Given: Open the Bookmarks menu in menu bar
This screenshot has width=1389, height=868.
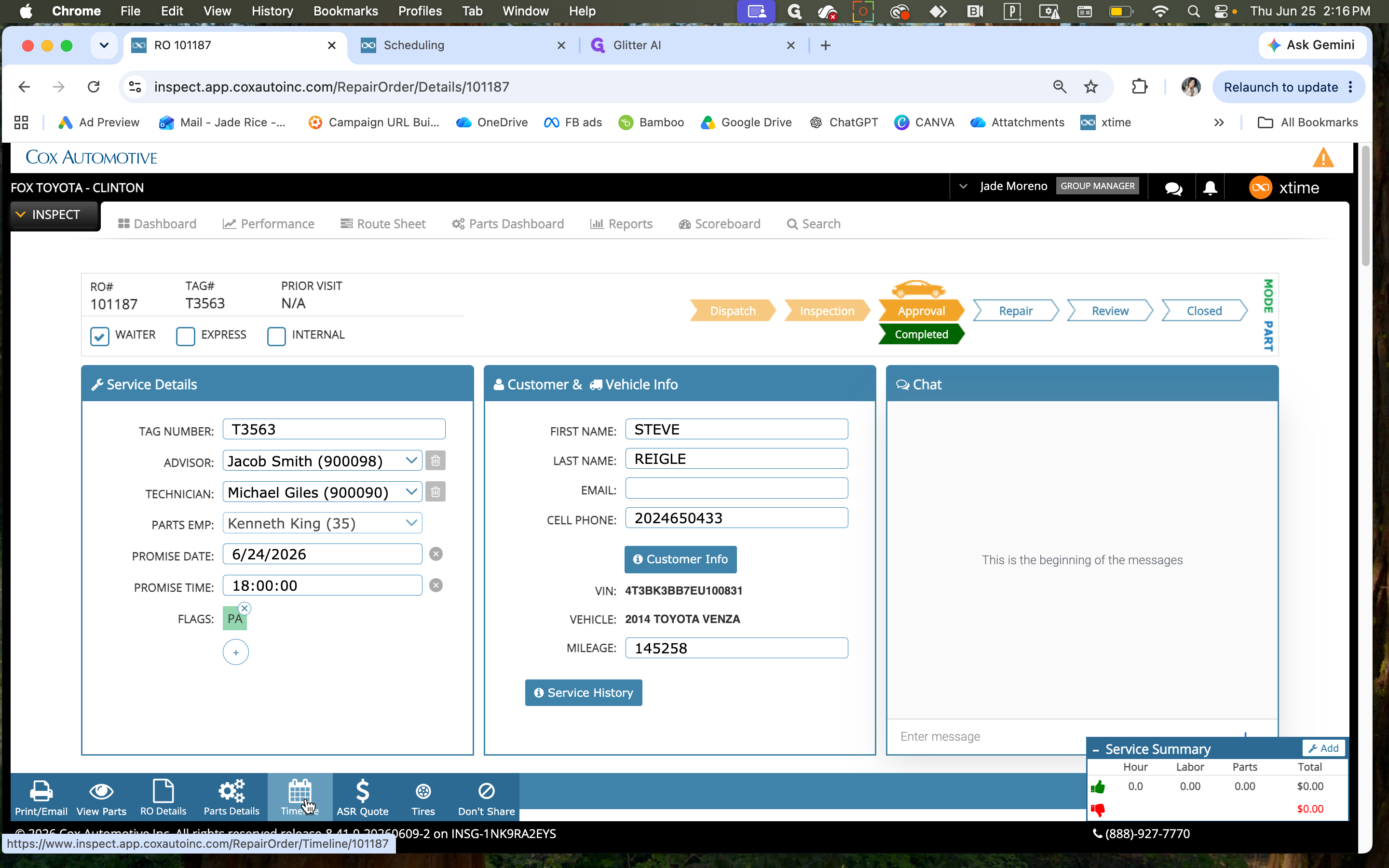Looking at the screenshot, I should pos(345,11).
